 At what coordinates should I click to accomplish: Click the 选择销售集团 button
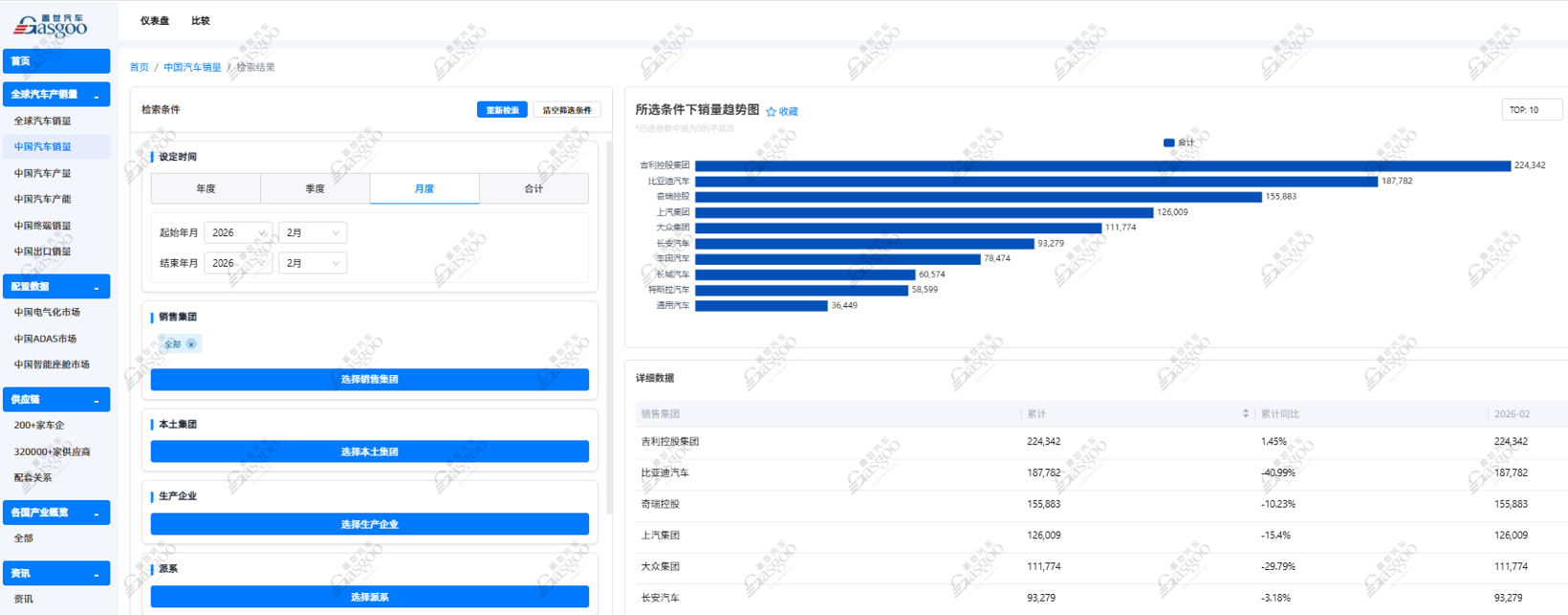point(369,380)
